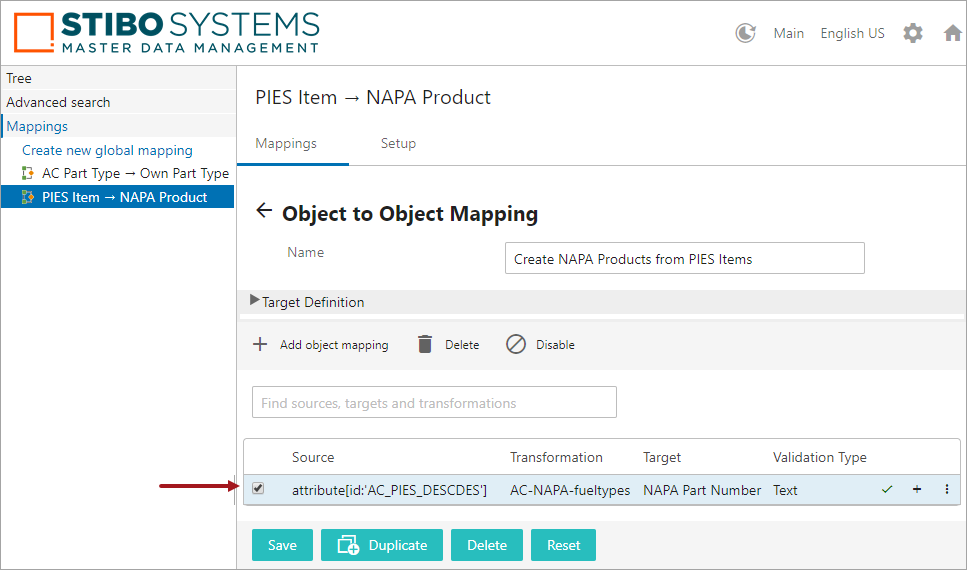
Task: Select AC Part Type → Own Part Type mapping
Action: point(135,173)
